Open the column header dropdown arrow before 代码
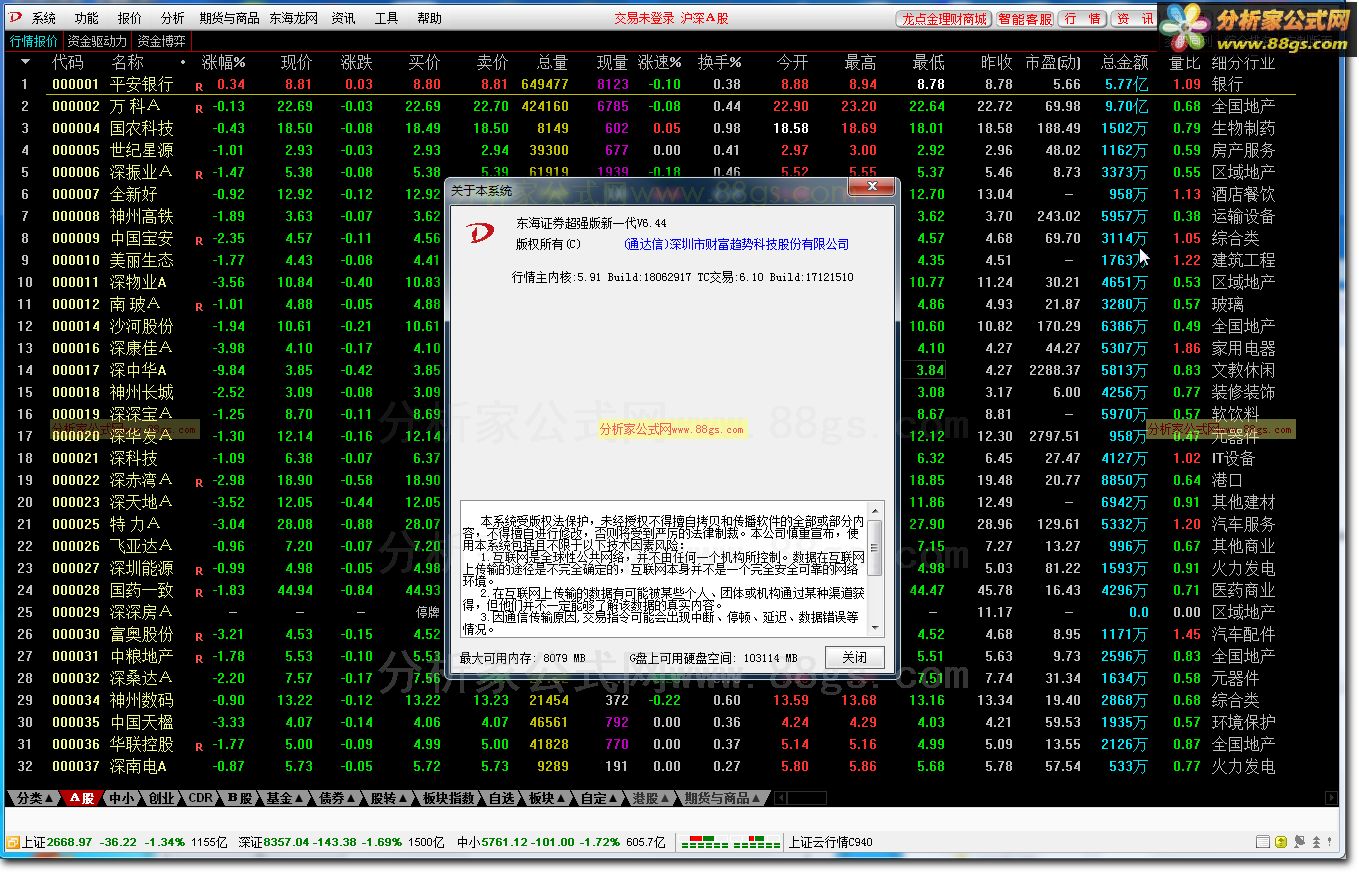 click(25, 62)
